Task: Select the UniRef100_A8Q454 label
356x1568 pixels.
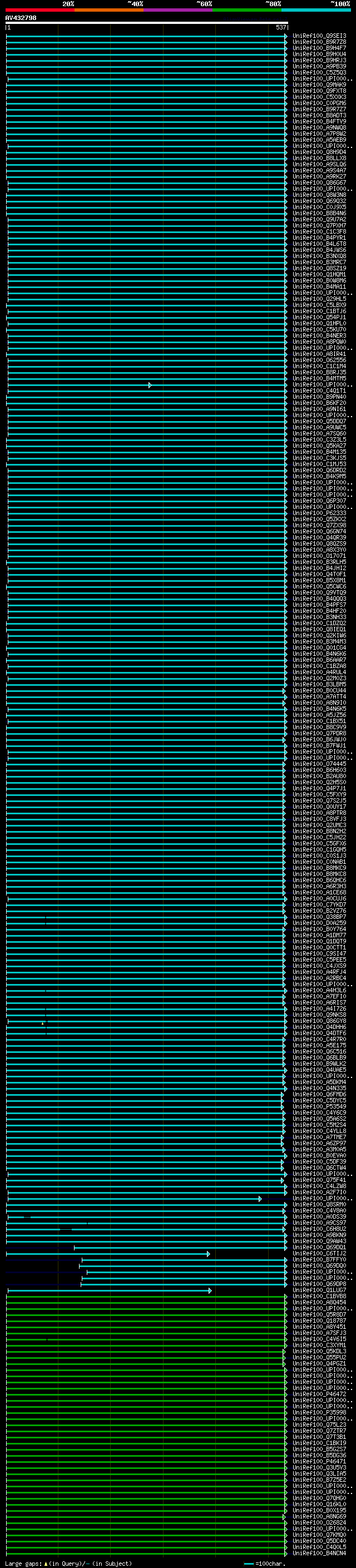Action: click(x=319, y=1303)
